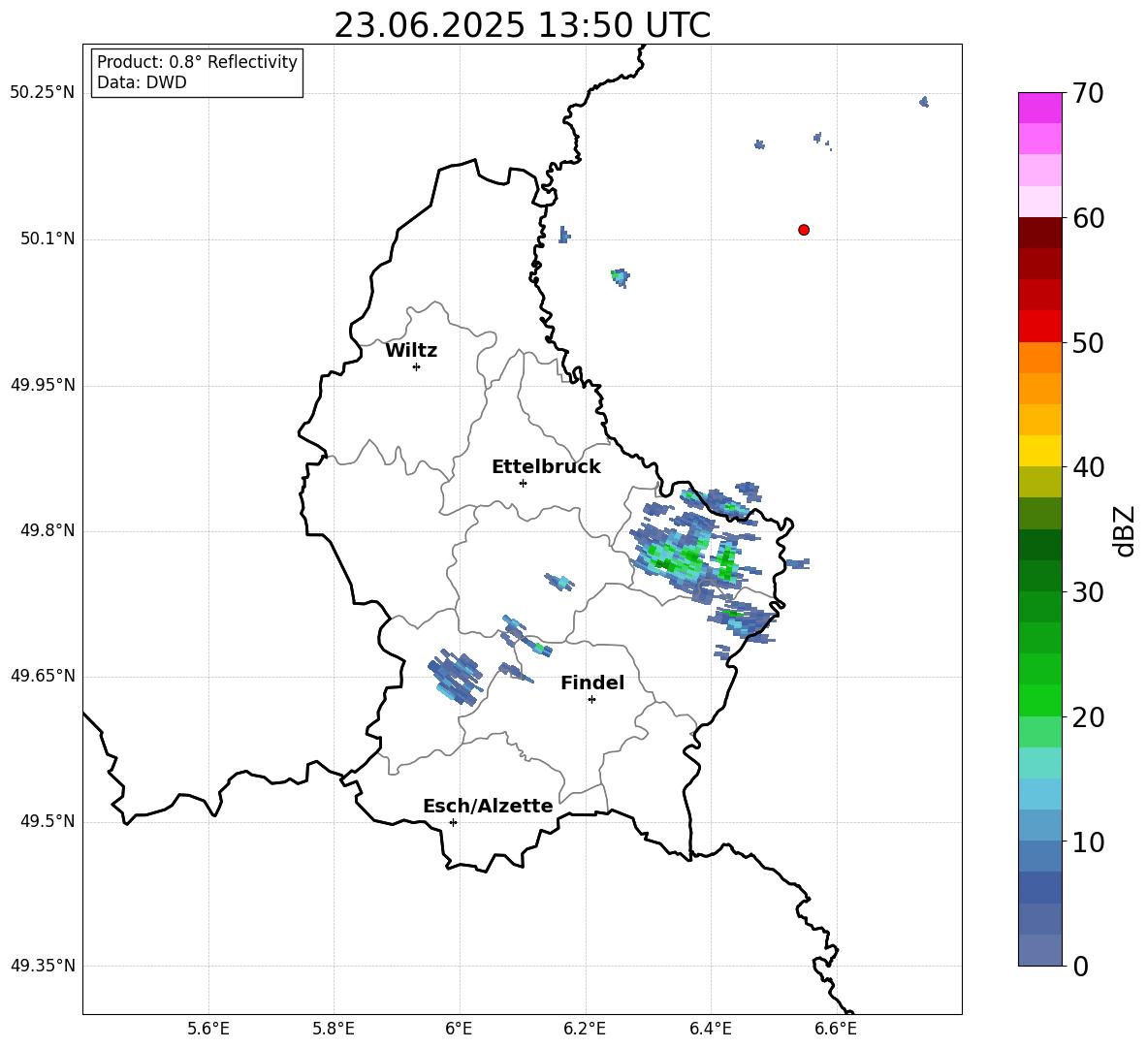1148x1048 pixels.
Task: Click the colorbar tick label 60
Action: click(1088, 218)
